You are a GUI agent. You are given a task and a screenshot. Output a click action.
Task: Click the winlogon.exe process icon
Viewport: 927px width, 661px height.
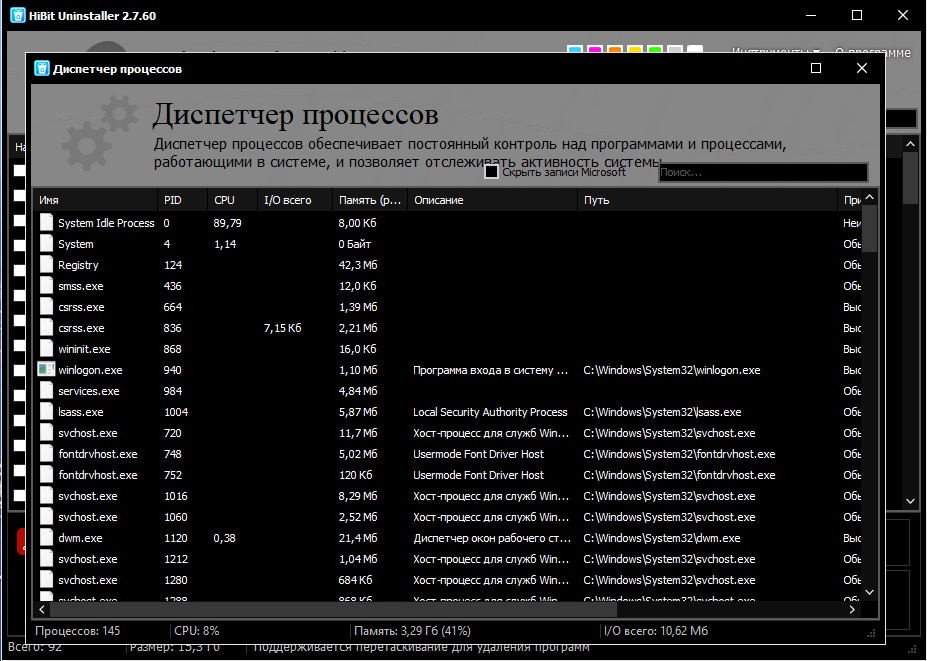(x=46, y=370)
